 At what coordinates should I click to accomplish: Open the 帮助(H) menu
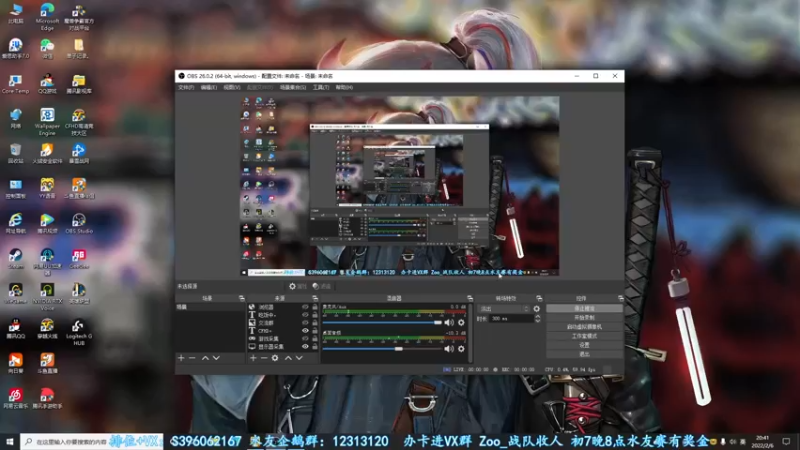(344, 88)
